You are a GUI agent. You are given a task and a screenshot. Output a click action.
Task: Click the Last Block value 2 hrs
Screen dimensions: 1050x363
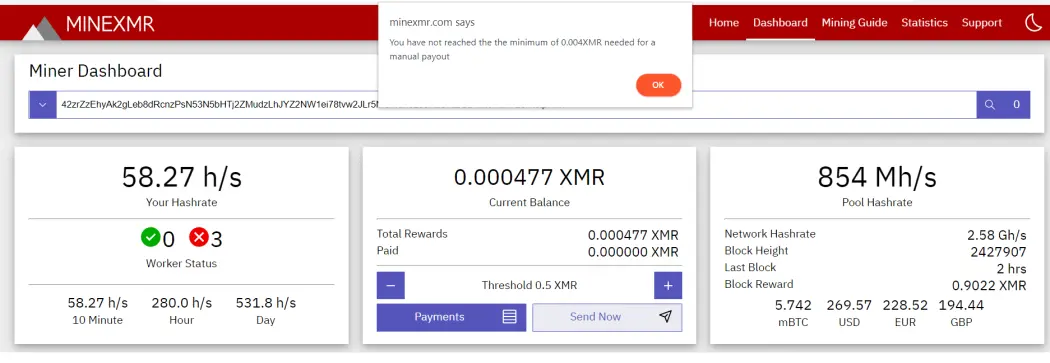coord(1011,269)
